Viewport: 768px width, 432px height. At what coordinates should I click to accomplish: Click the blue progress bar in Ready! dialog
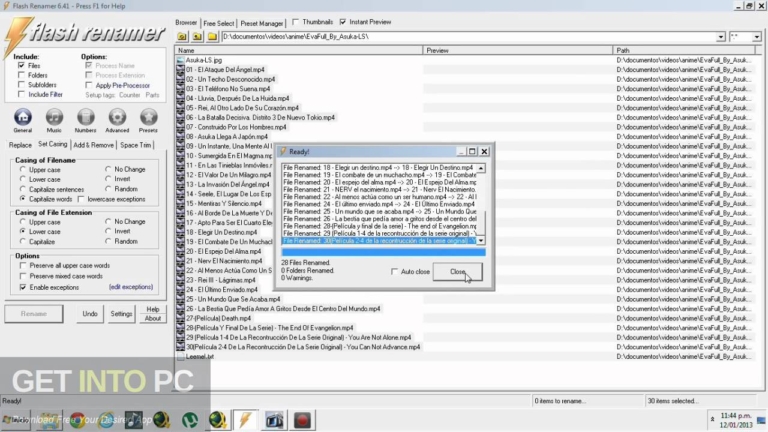(384, 252)
